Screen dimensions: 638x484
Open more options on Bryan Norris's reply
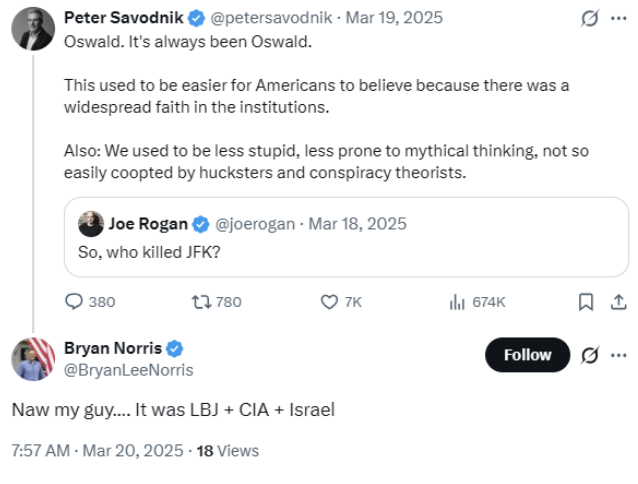619,355
